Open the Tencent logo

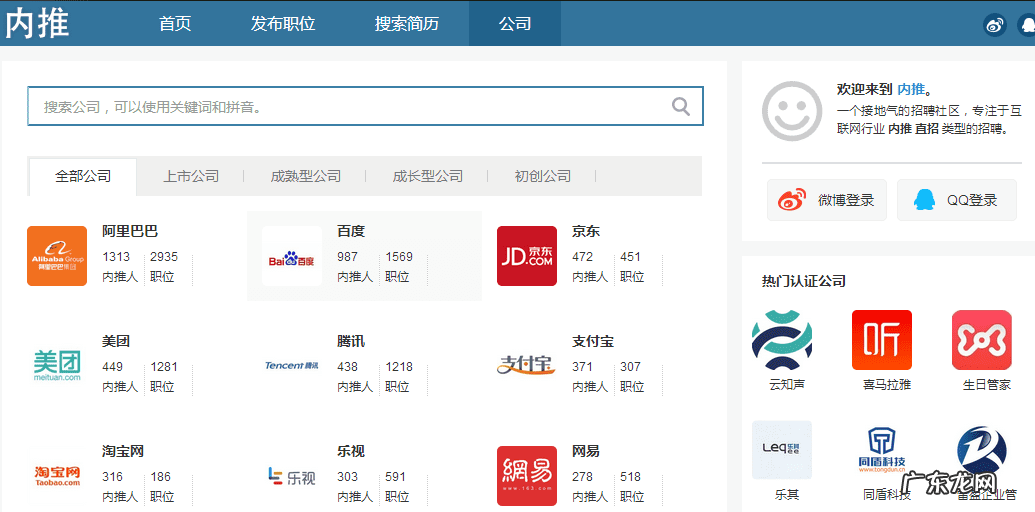coord(292,366)
